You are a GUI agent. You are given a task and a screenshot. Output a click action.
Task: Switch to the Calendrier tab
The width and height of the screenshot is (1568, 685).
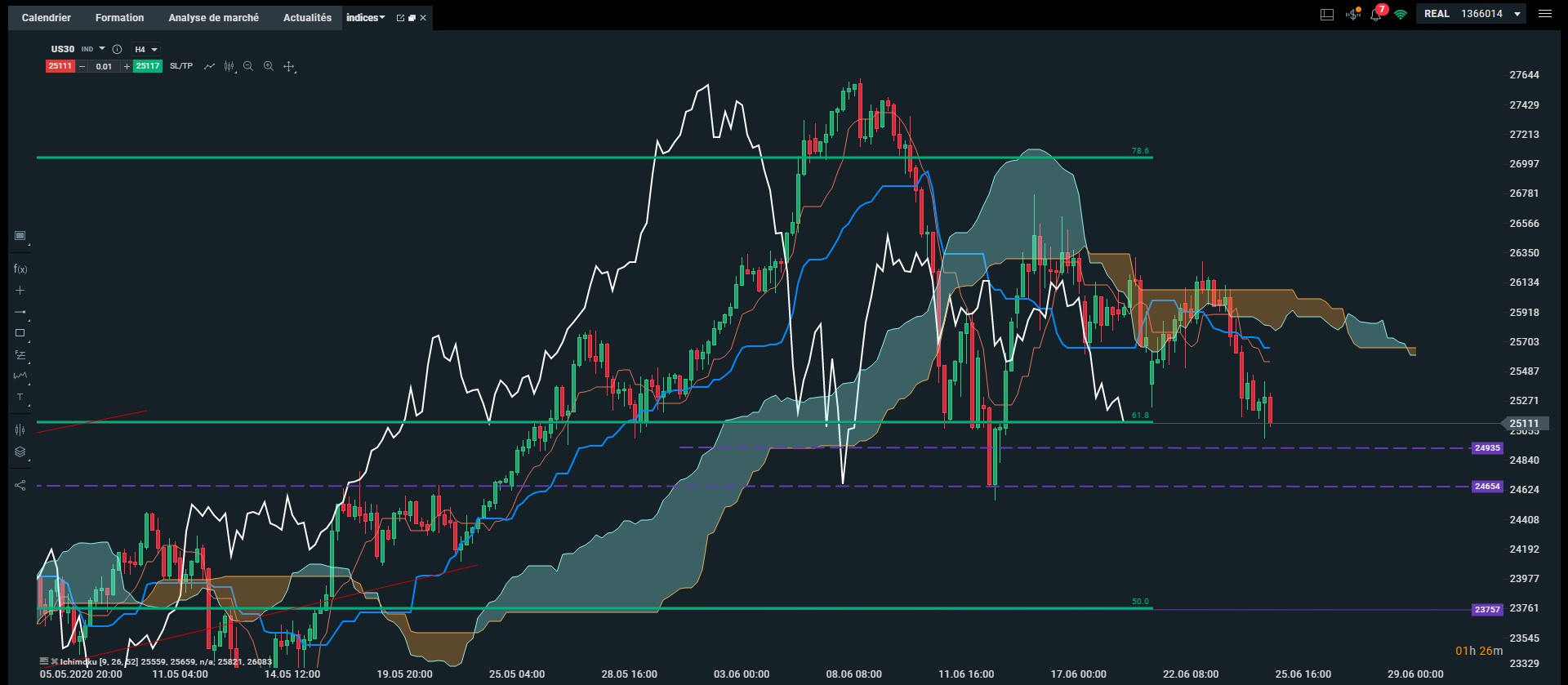coord(46,17)
